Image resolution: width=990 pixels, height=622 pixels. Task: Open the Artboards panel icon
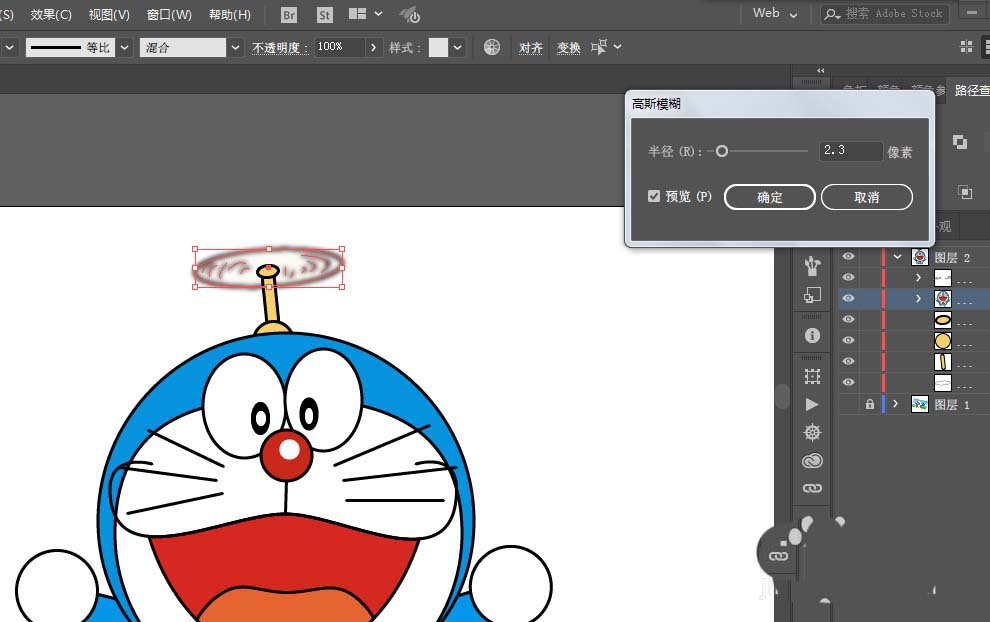pyautogui.click(x=812, y=376)
